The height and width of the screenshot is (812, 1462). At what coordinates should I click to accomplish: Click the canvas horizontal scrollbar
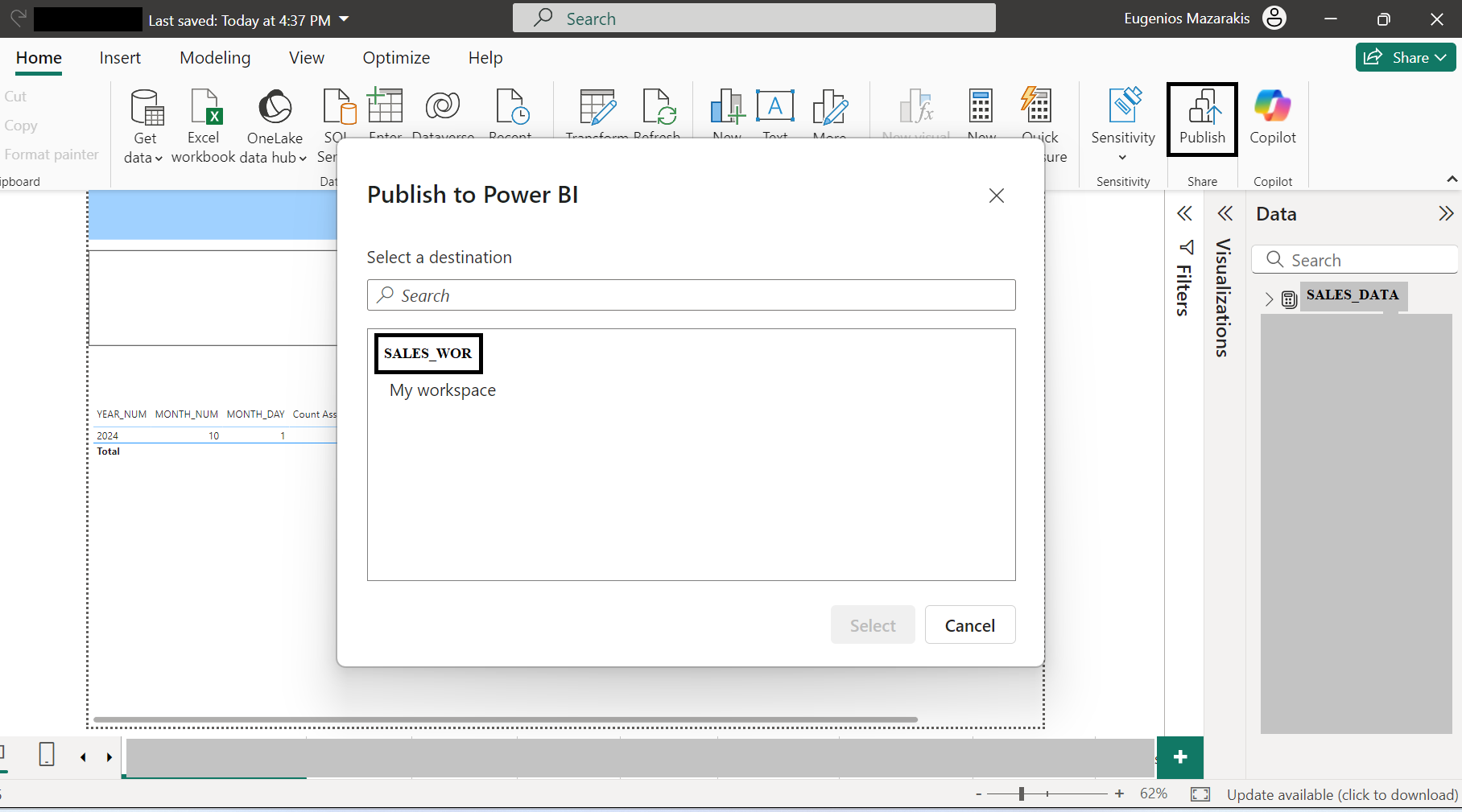(506, 719)
